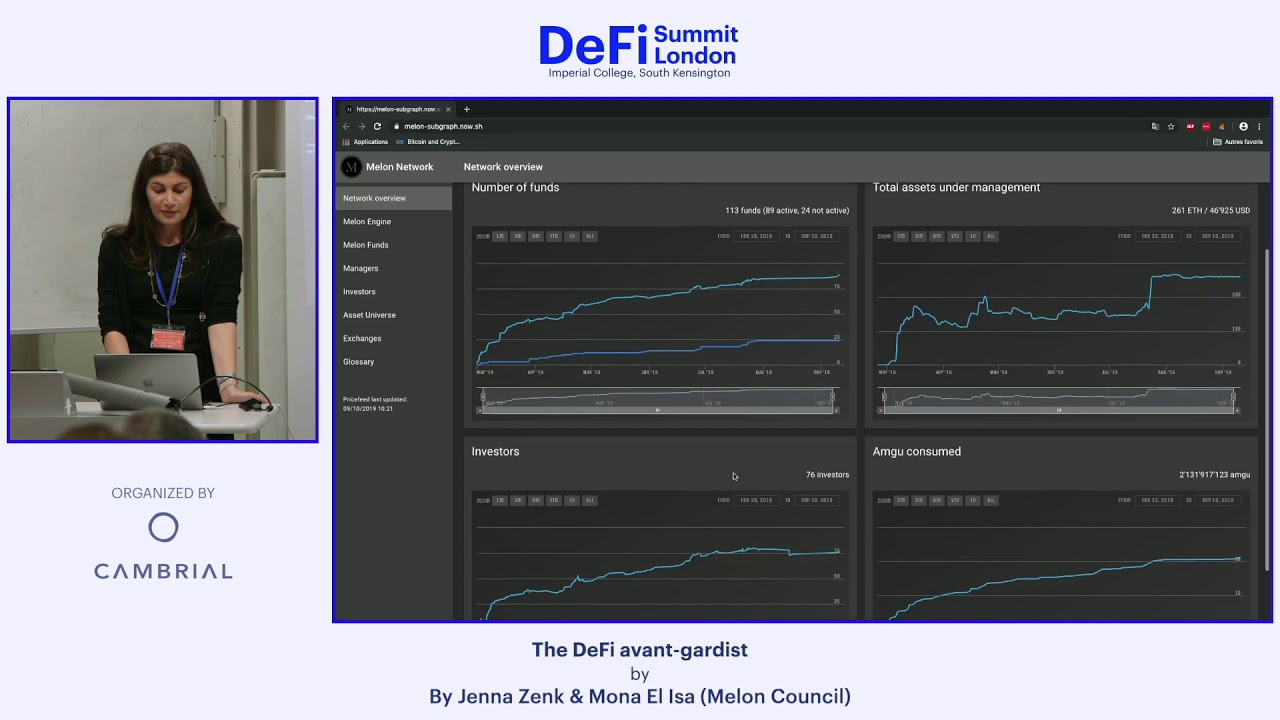Go to Managers in the sidebar
1280x720 pixels.
pos(394,268)
